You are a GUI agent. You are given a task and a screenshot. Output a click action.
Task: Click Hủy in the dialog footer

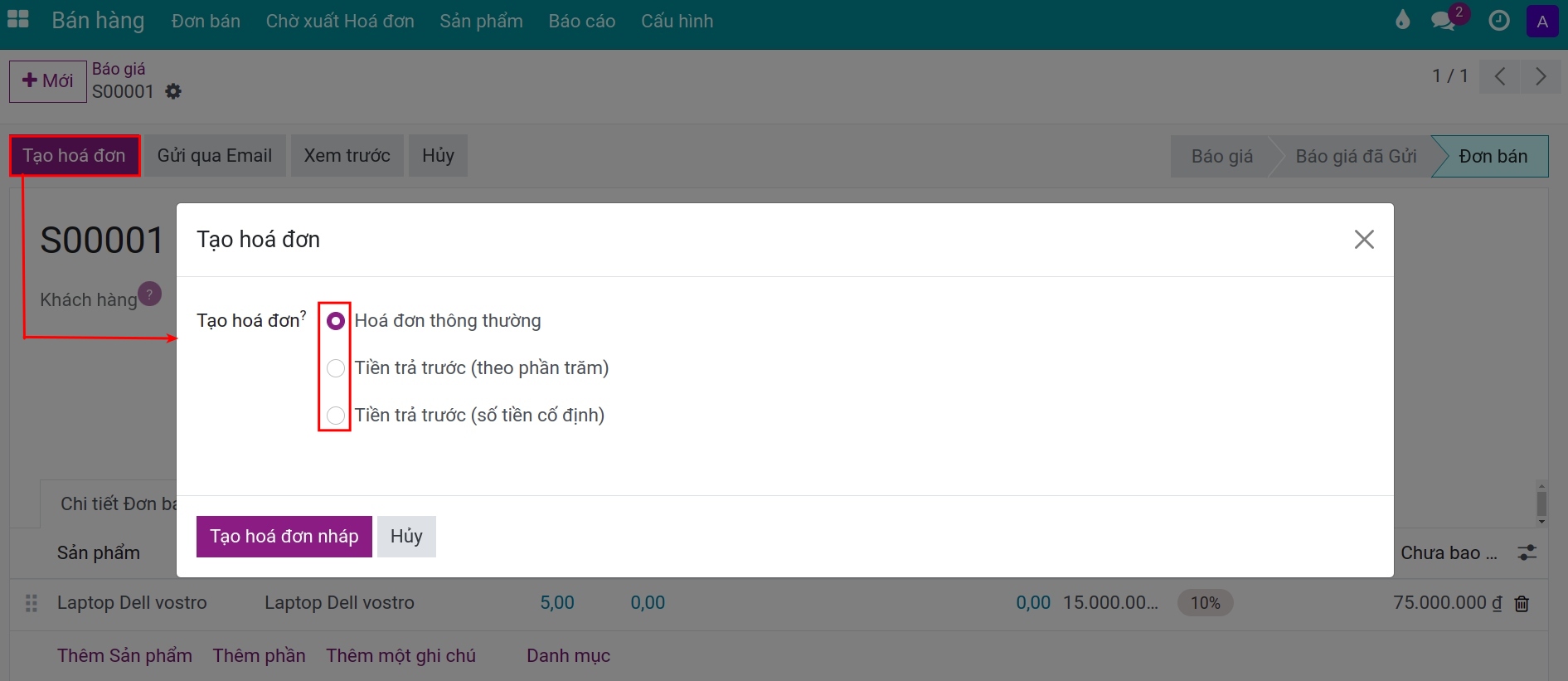[406, 537]
